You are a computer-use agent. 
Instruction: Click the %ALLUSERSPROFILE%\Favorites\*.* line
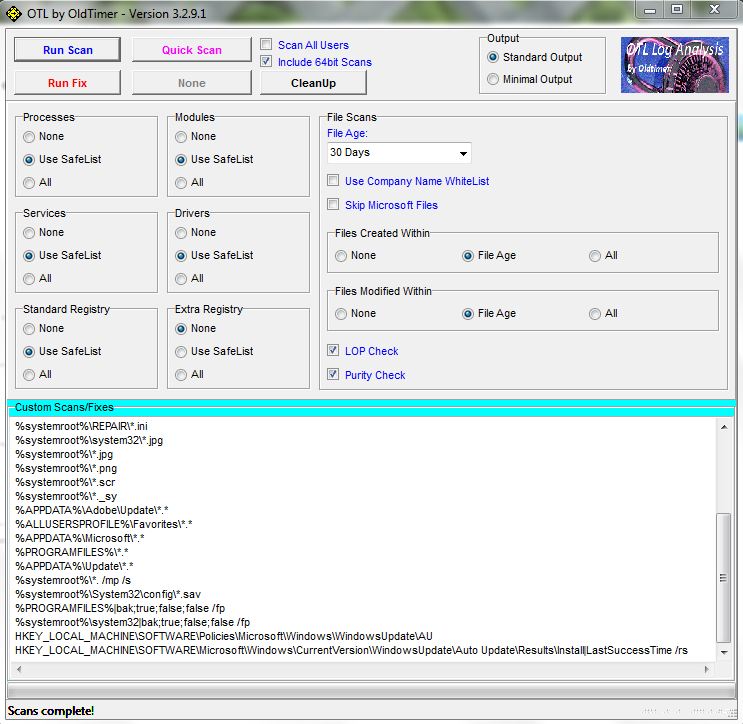pos(103,524)
